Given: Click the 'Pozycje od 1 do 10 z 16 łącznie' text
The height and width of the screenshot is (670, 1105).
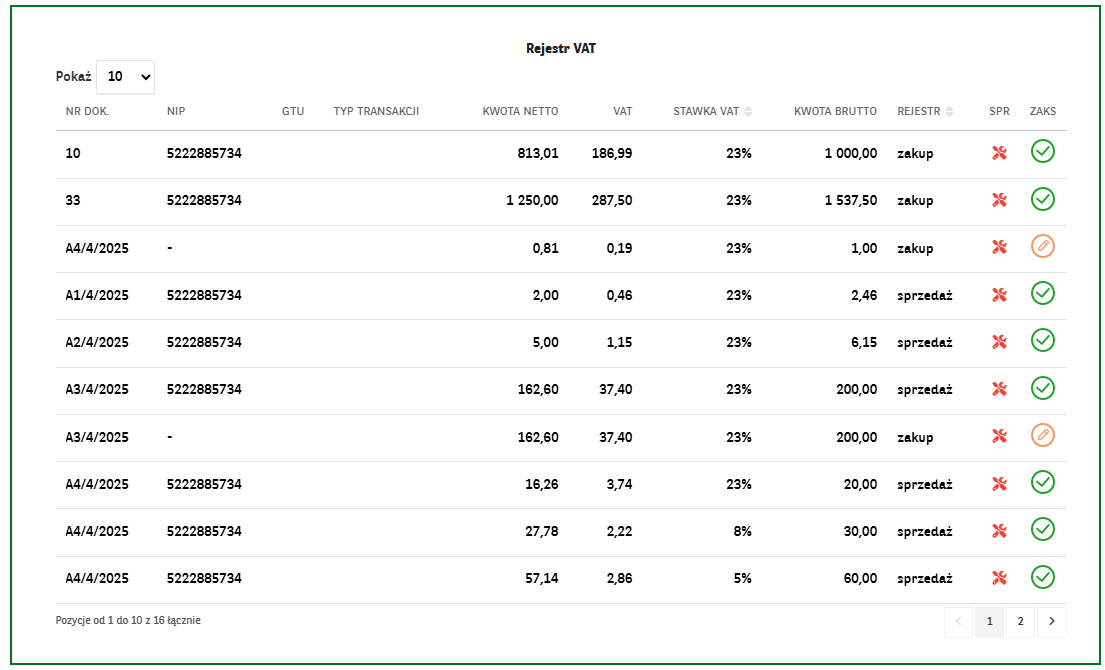Looking at the screenshot, I should click(x=128, y=621).
